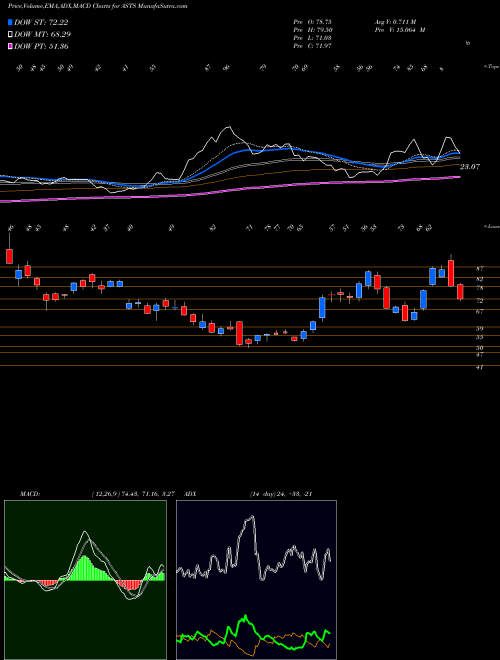The image size is (500, 660).
Task: Click the MACD (12,26,9) values text
Action: click(135, 494)
